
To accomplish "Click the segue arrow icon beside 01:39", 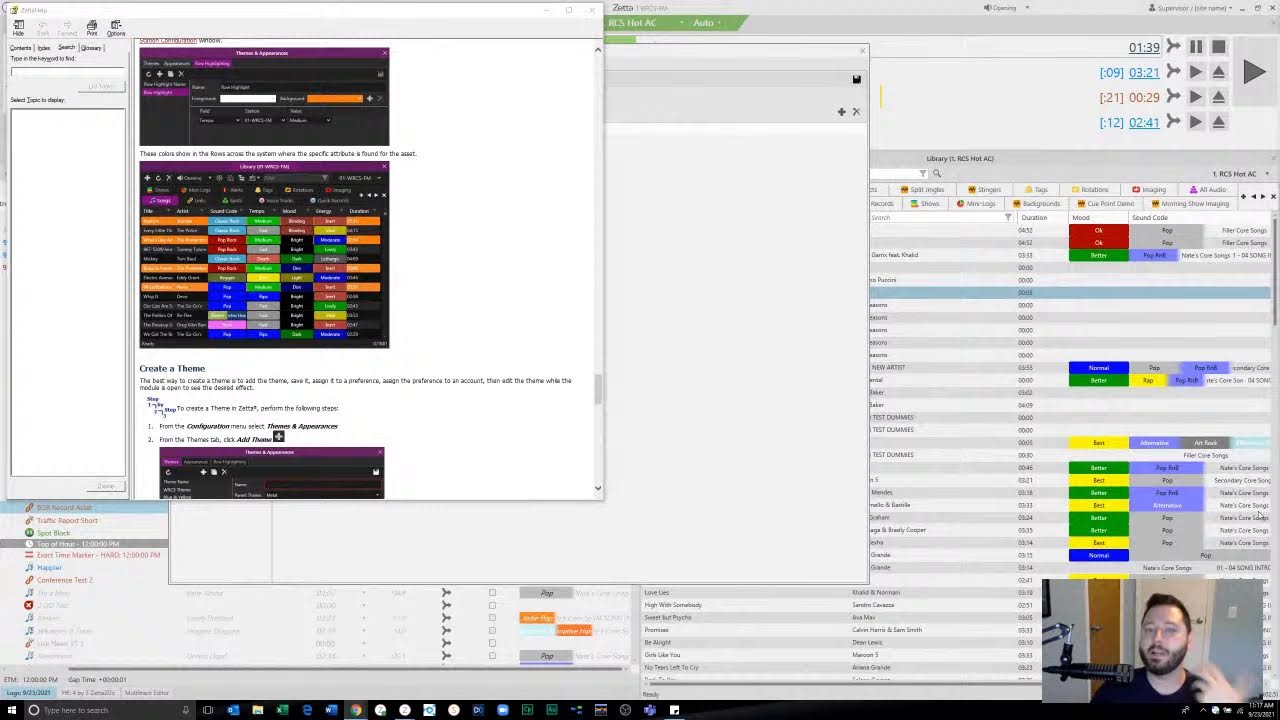I will (1172, 47).
